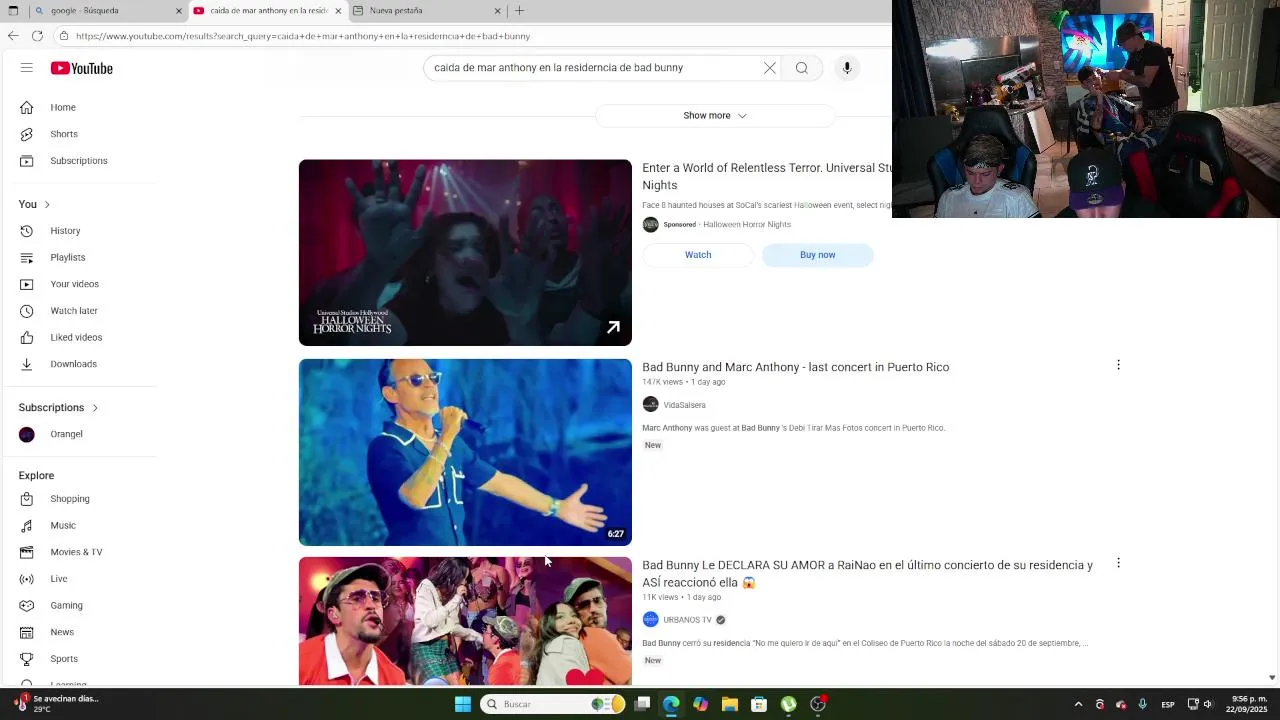Click the magnifier search button
The image size is (1280, 720).
click(x=802, y=68)
